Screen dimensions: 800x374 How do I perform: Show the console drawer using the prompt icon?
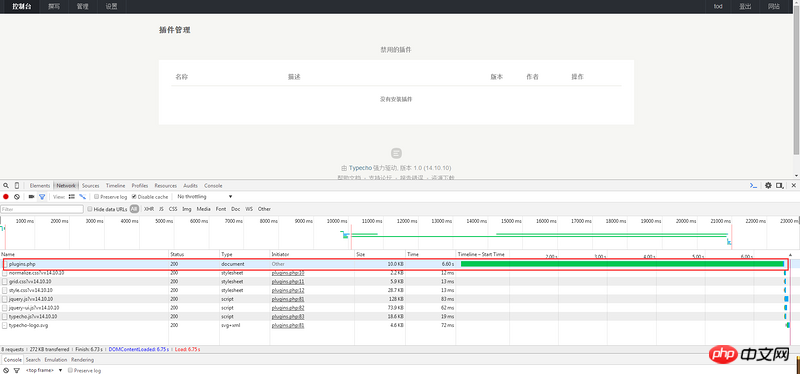(753, 186)
